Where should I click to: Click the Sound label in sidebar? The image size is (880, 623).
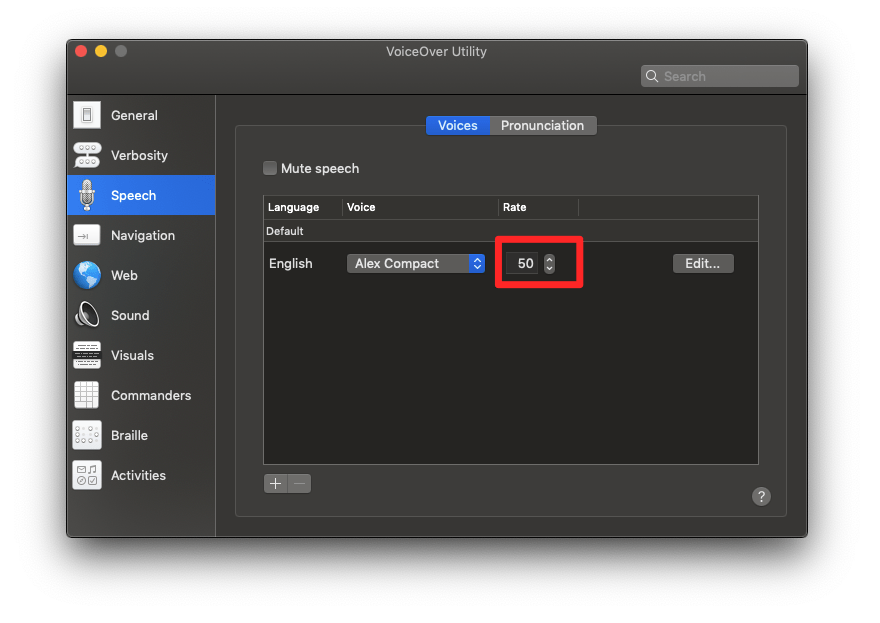[x=130, y=315]
